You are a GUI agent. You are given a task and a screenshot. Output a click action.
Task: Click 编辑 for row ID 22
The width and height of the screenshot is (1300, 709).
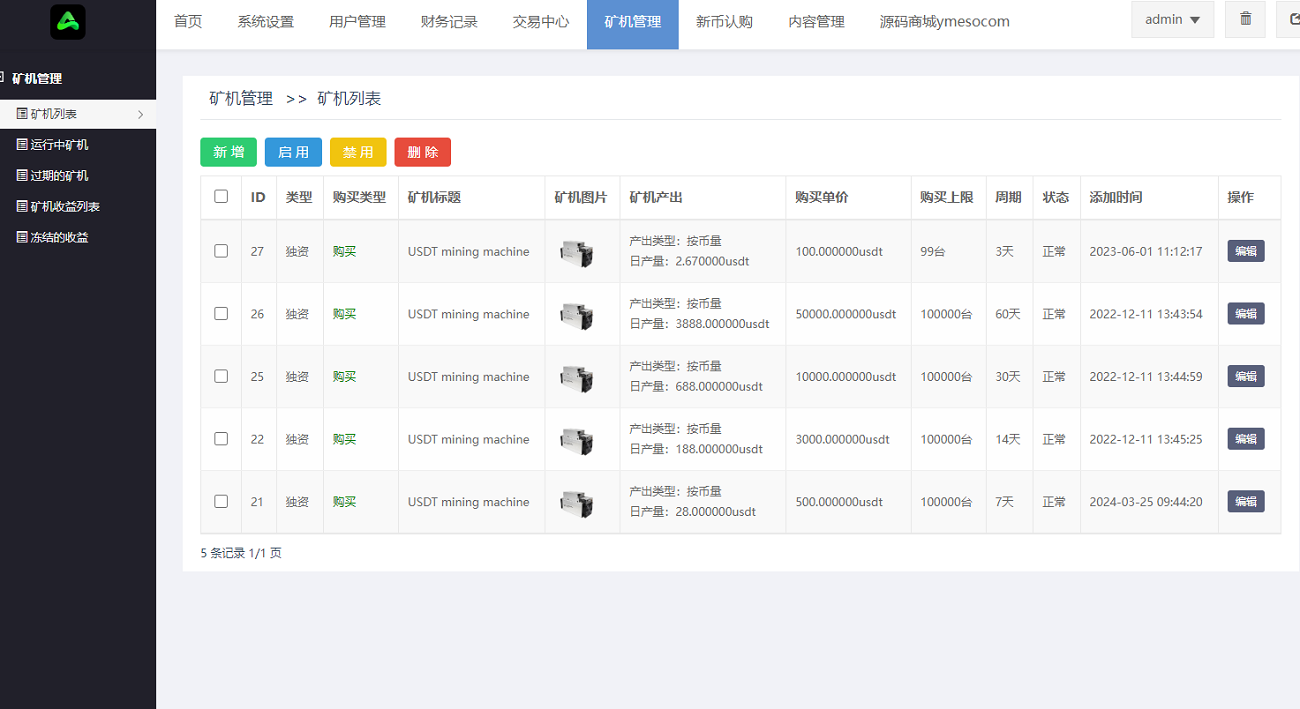coord(1246,438)
